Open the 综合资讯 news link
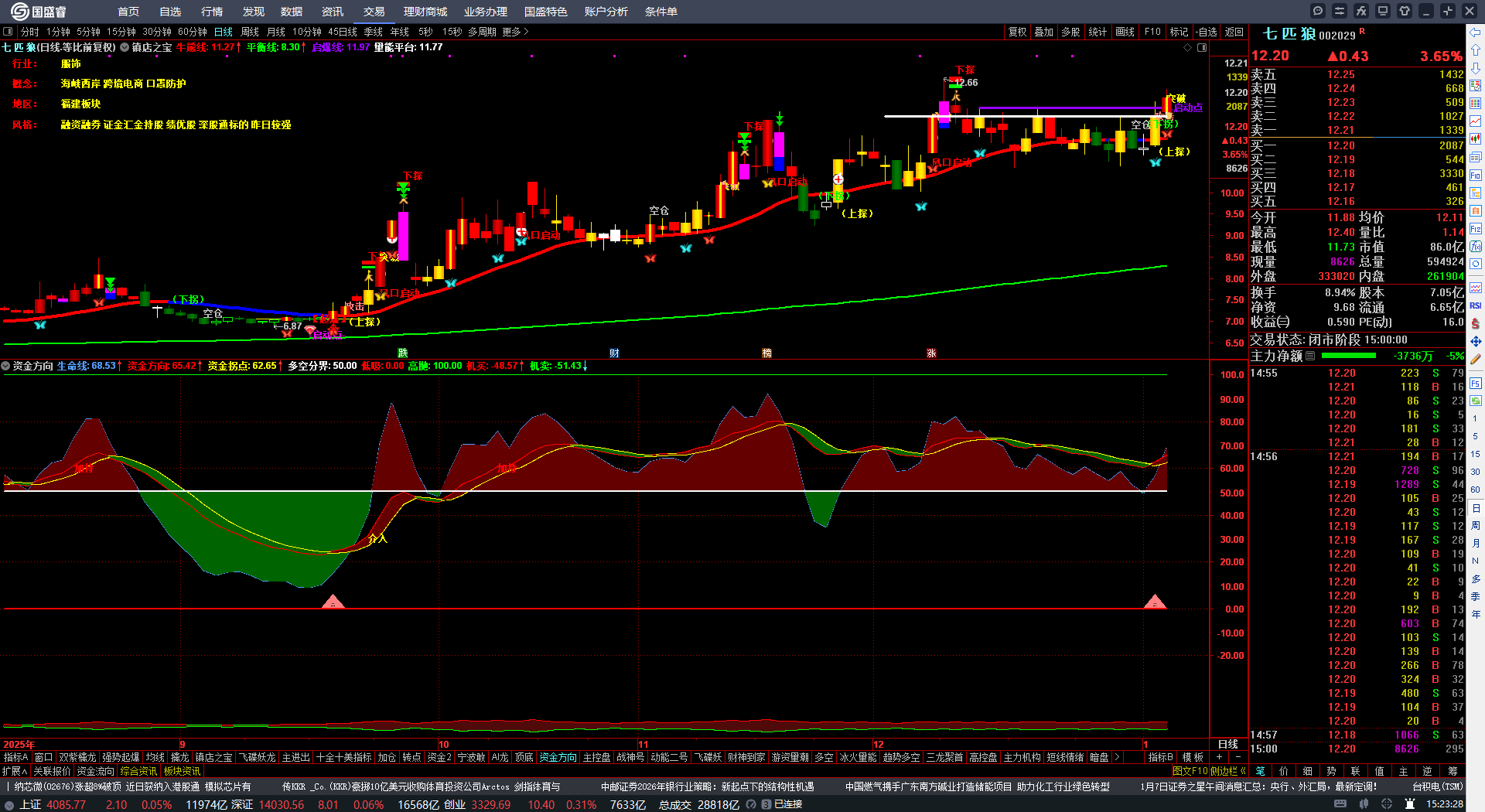The width and height of the screenshot is (1485, 812). 138,771
